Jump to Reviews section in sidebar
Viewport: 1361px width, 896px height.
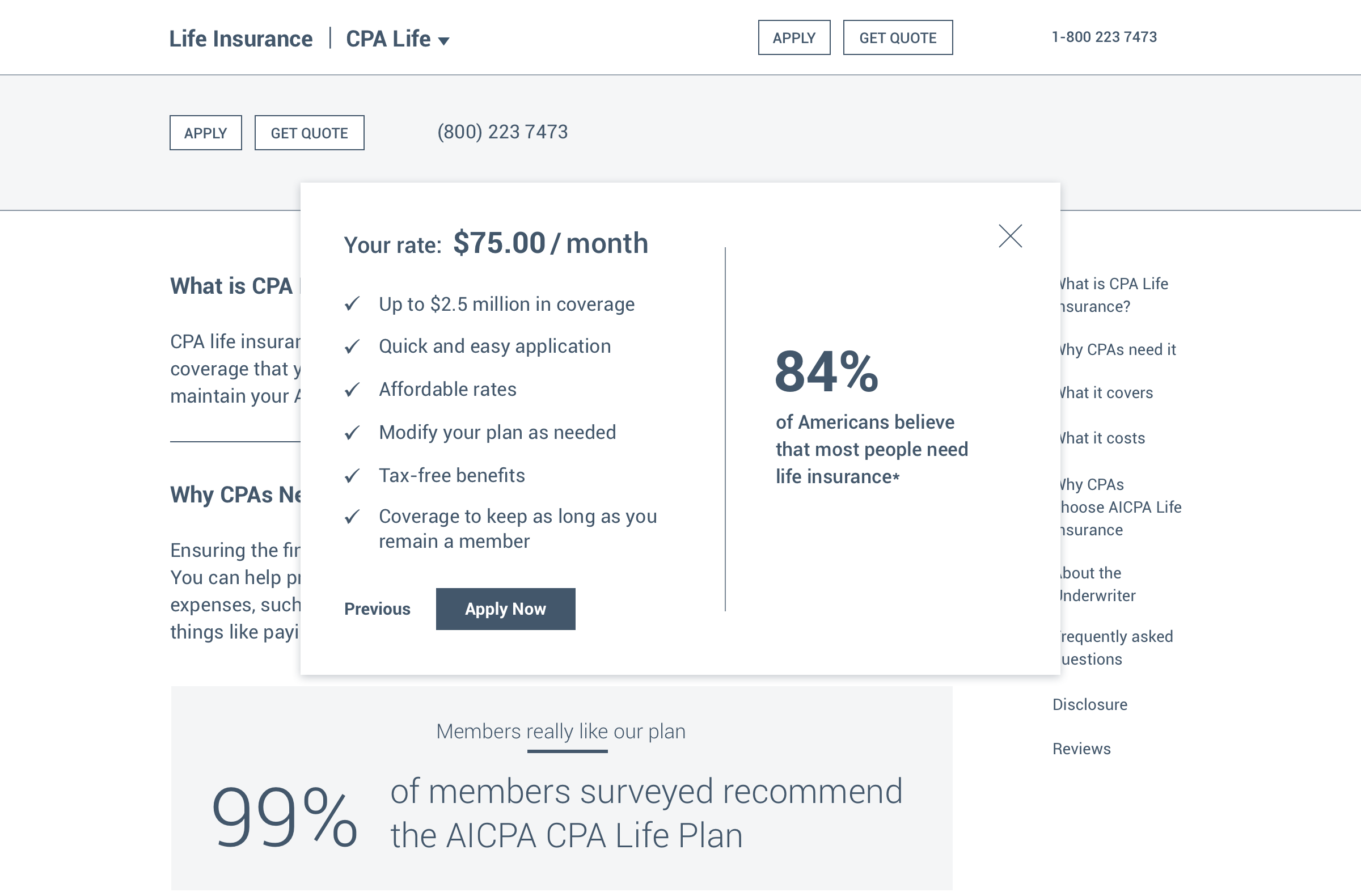pos(1081,749)
